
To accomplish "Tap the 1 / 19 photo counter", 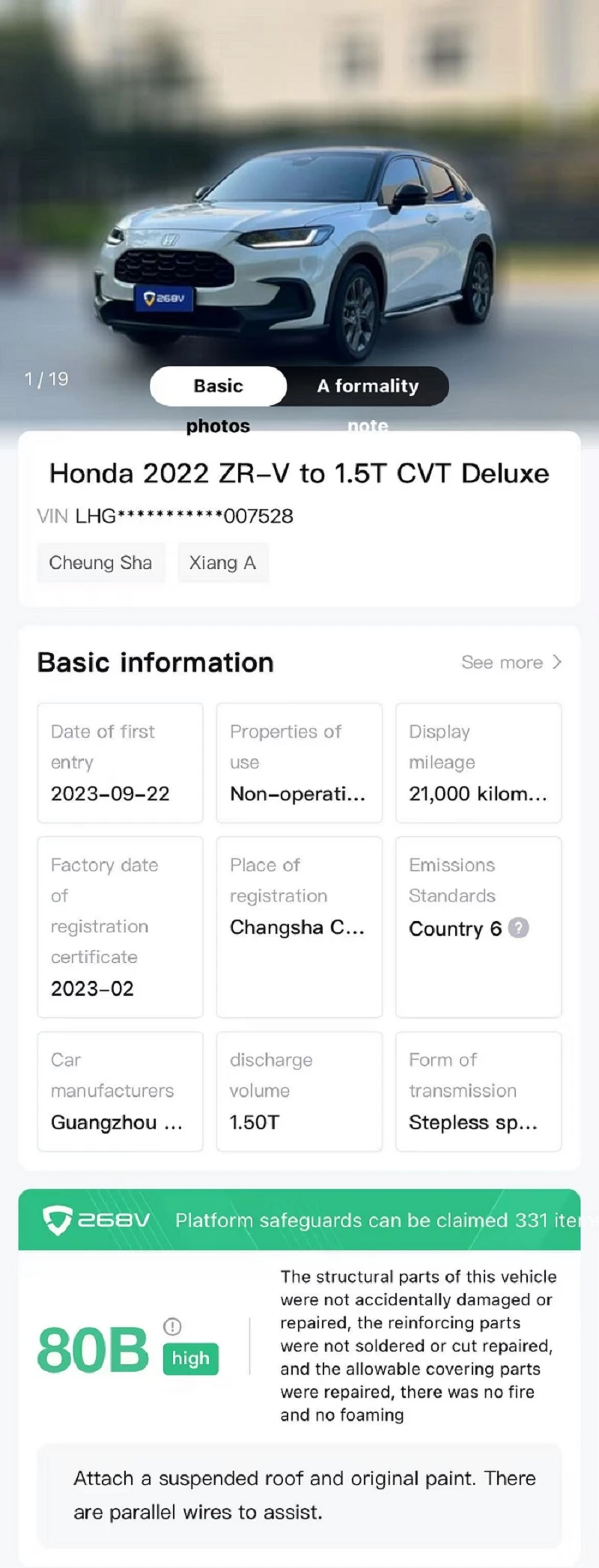I will click(46, 379).
